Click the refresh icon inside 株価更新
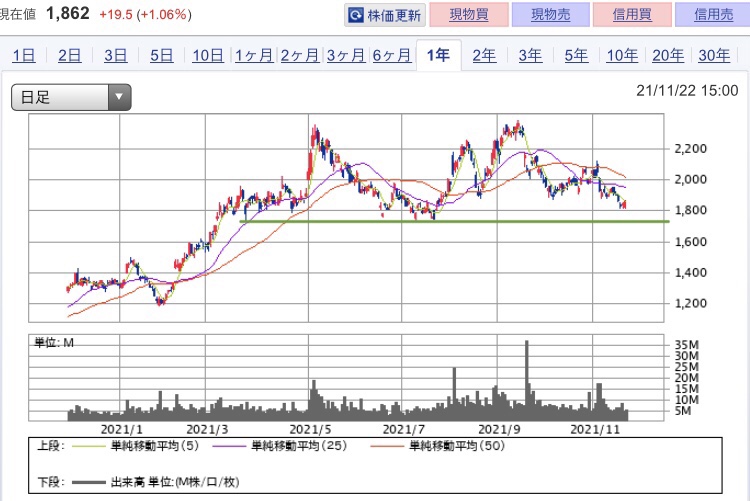This screenshot has height=501, width=750. click(355, 15)
